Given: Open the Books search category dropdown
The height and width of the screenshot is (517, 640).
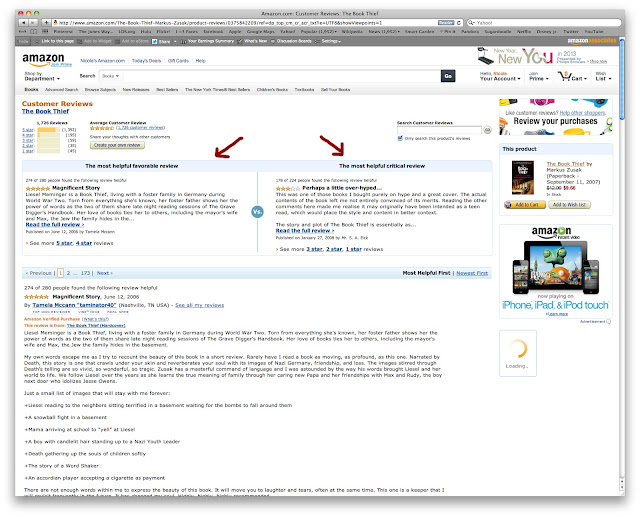Looking at the screenshot, I should [111, 76].
